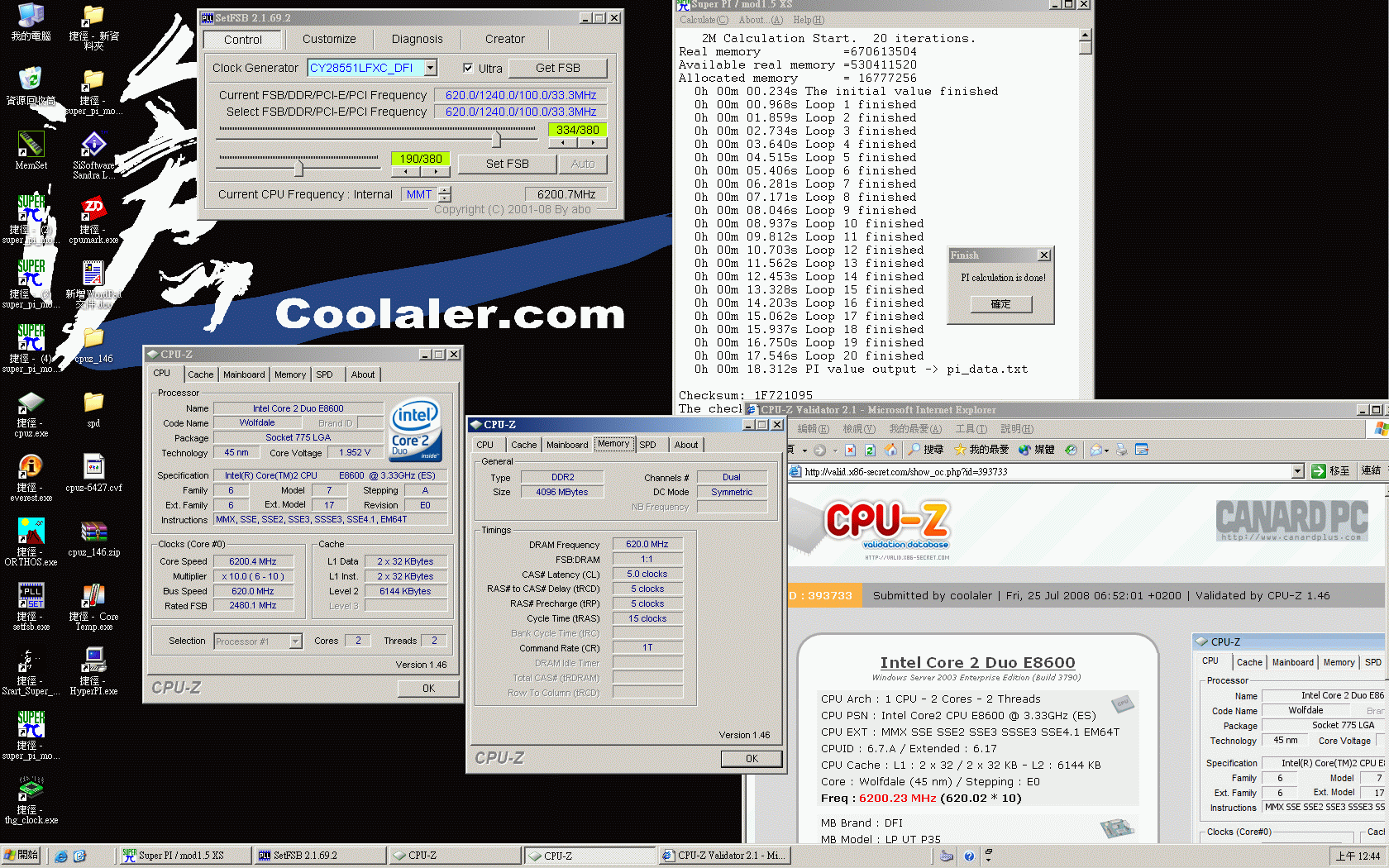Click OK in the CPU-Z memory window
Screen dimensions: 1389x868
point(752,759)
